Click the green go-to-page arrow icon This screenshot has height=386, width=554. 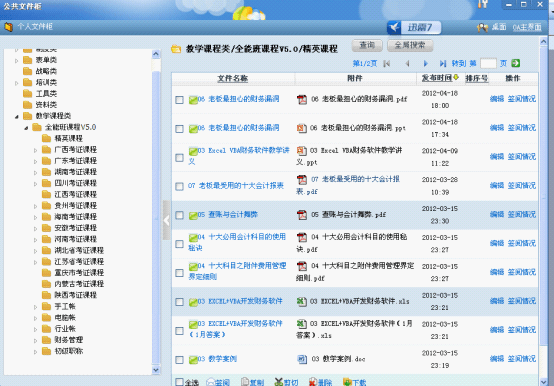click(x=515, y=63)
